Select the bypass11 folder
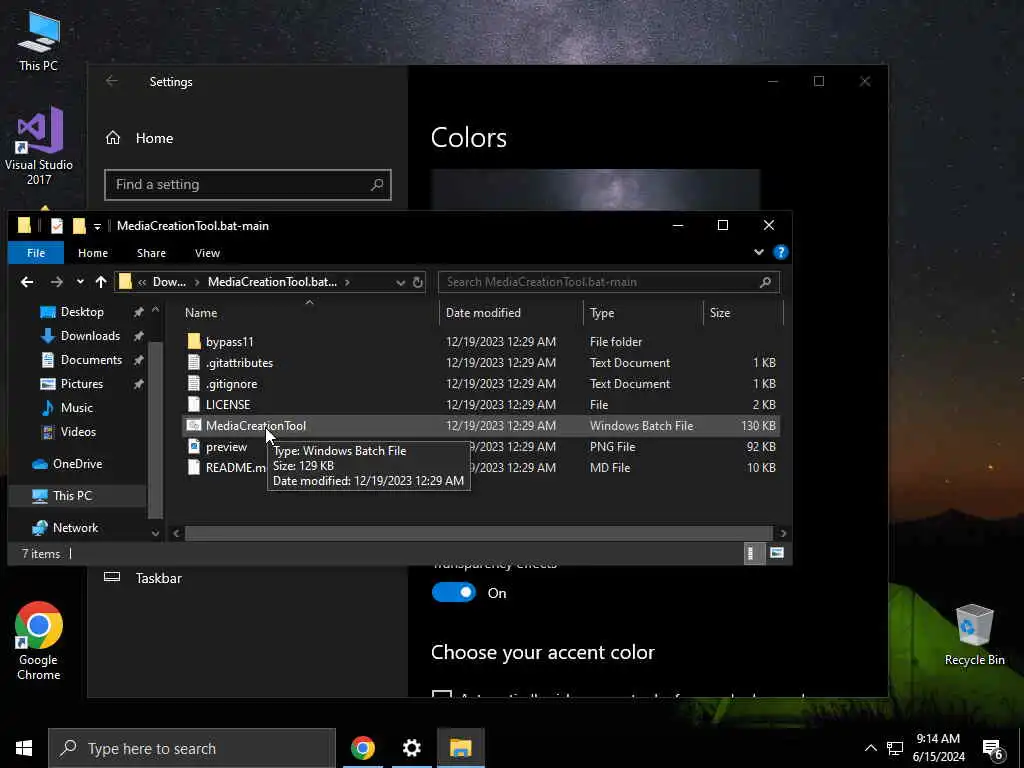Viewport: 1024px width, 768px height. pos(481,342)
